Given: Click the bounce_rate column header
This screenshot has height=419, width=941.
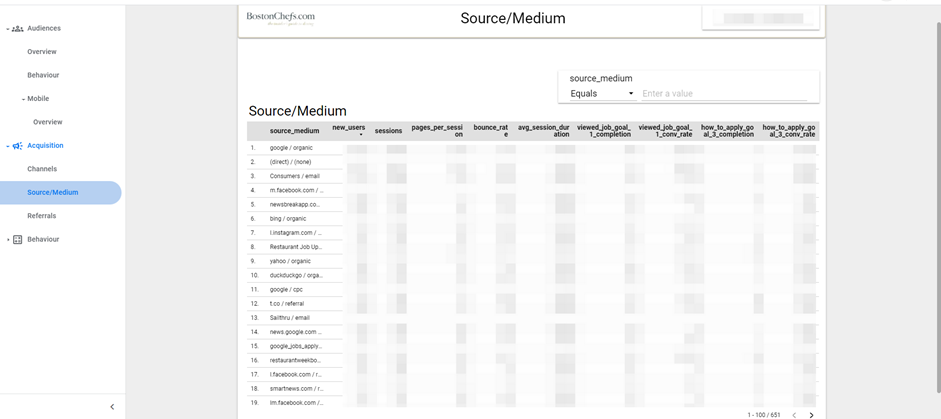Looking at the screenshot, I should [490, 131].
